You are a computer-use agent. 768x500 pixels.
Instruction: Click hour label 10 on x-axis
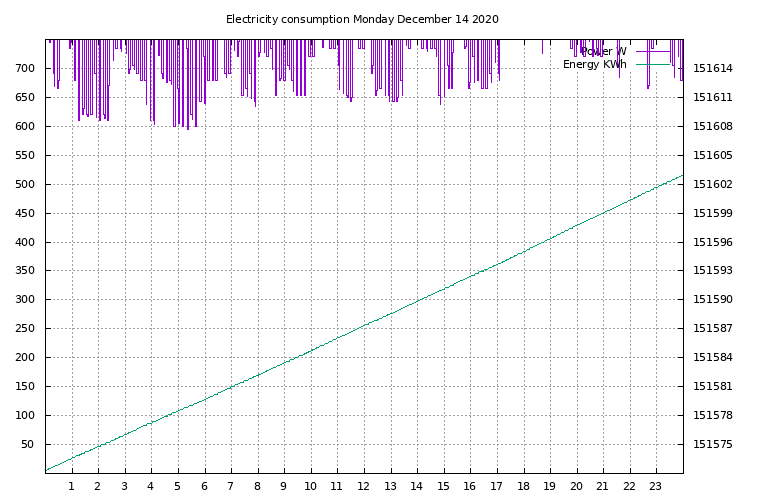pos(310,486)
